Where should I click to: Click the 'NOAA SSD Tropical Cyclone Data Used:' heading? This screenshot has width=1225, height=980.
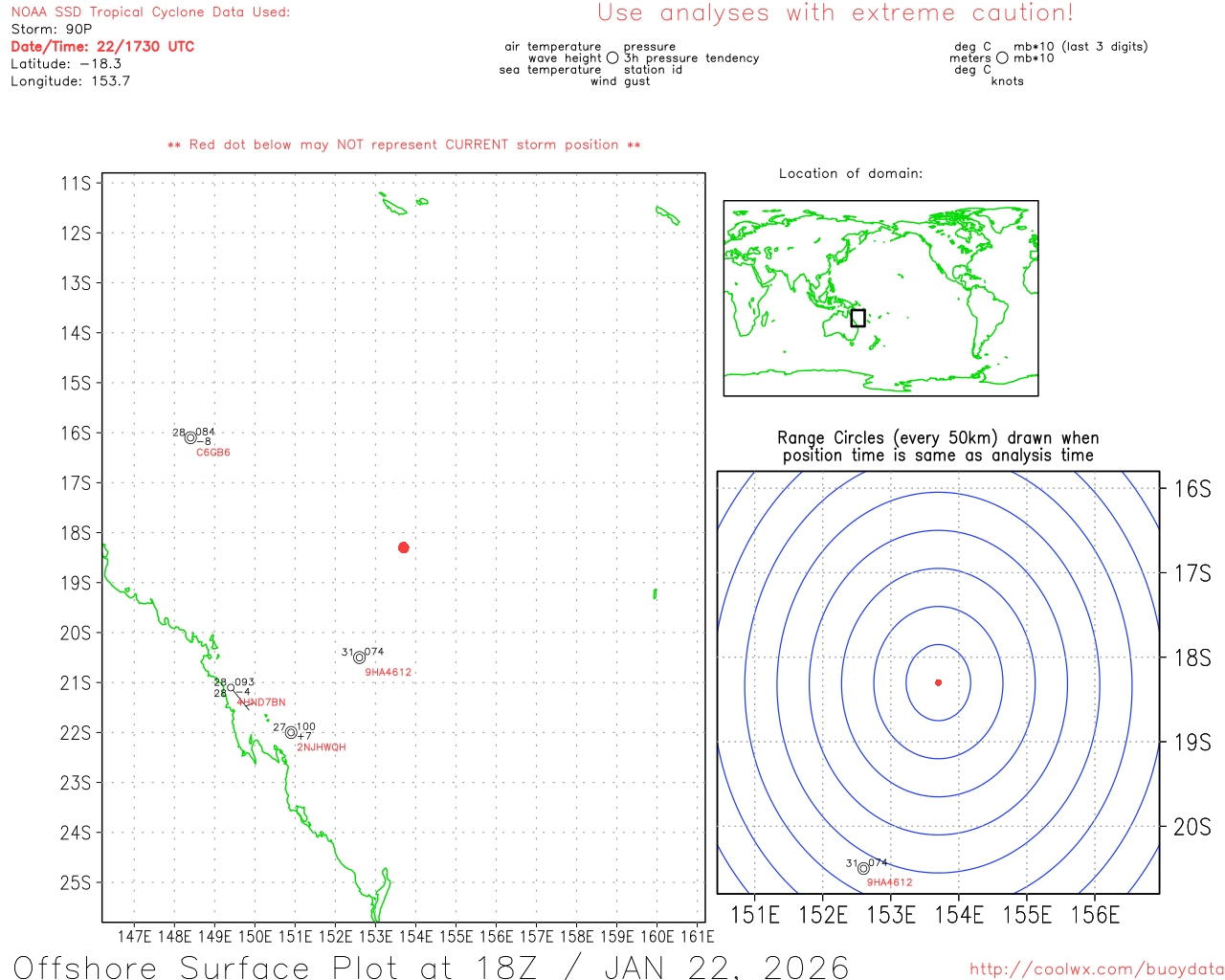point(150,12)
